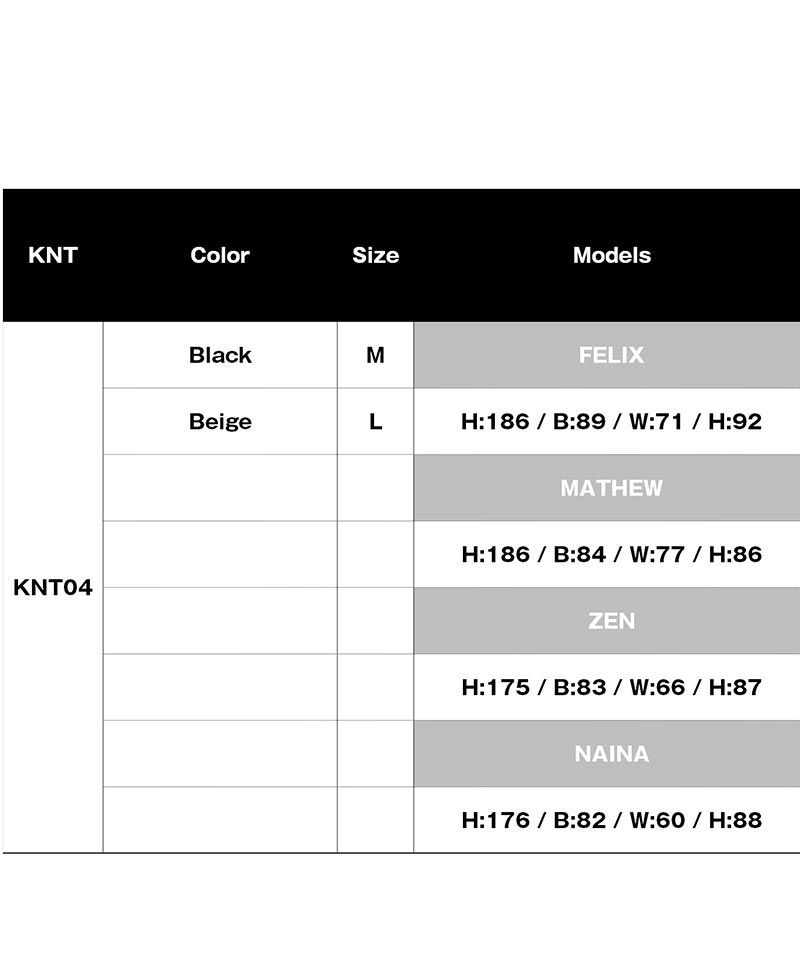This screenshot has height=960, width=800.
Task: Select measurements H:186 / B:84 / W:77 / H:86
Action: pyautogui.click(x=611, y=554)
